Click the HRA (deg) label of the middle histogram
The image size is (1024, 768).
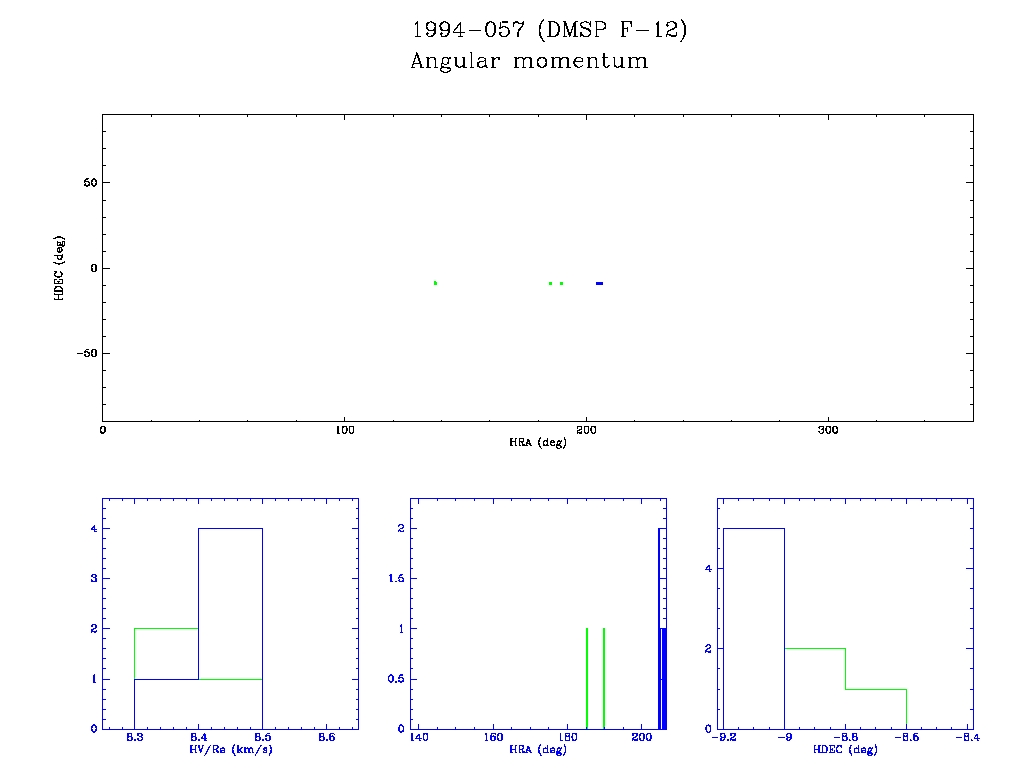[538, 749]
